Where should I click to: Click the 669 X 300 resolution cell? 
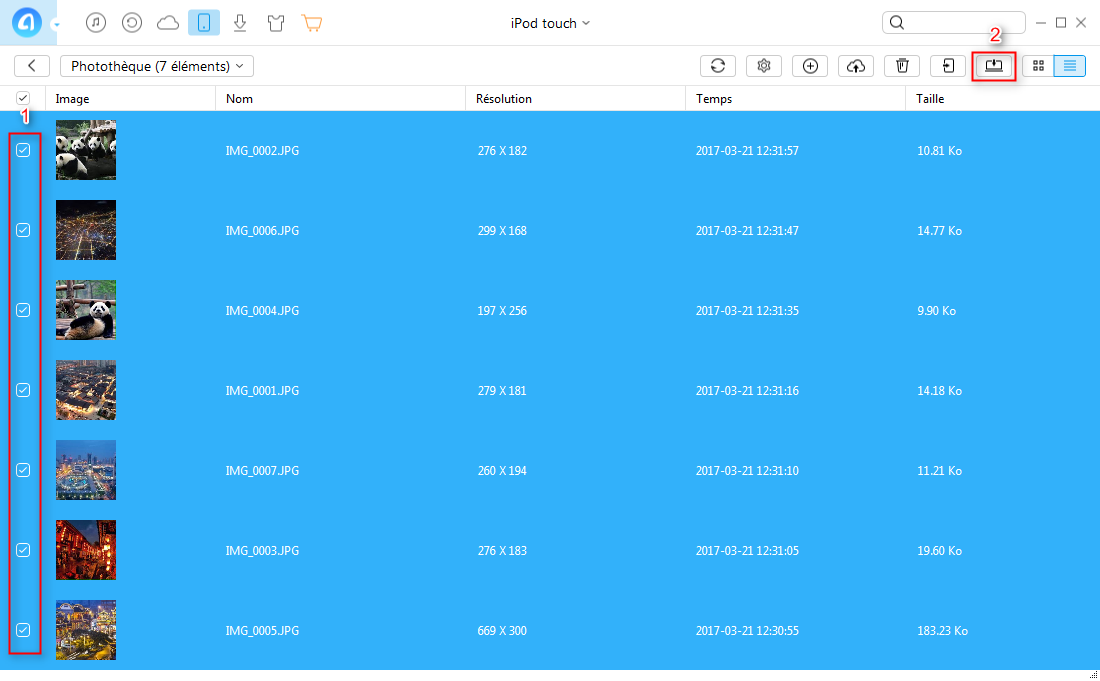pyautogui.click(x=502, y=631)
